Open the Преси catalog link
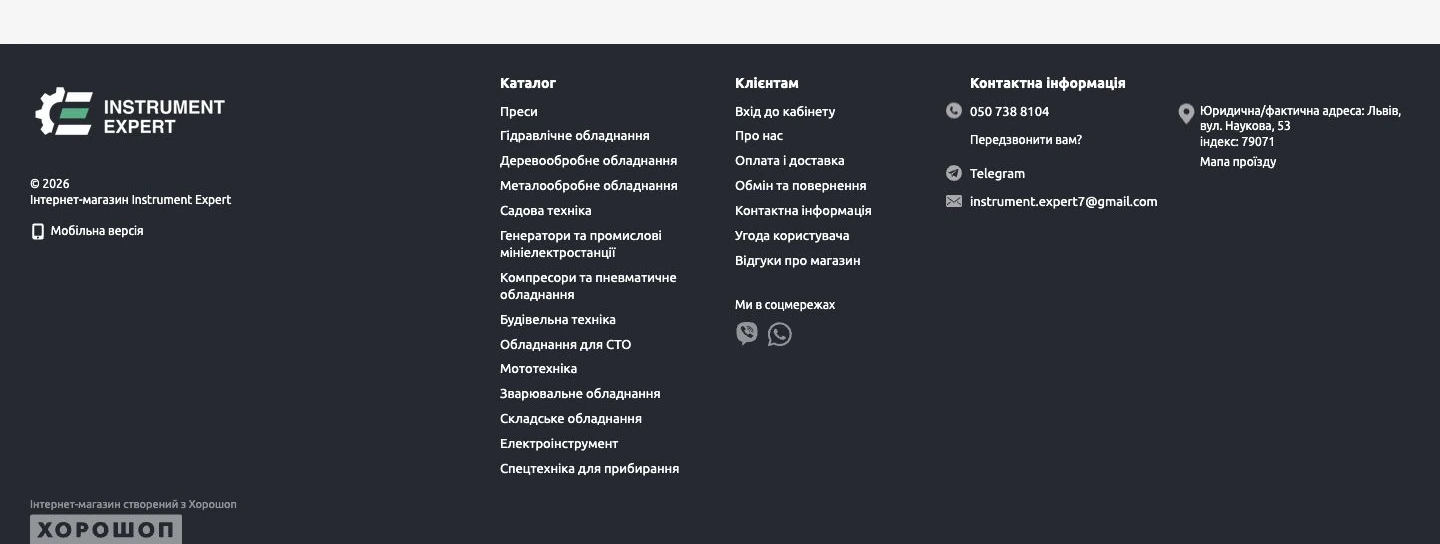The image size is (1440, 544). coord(519,112)
